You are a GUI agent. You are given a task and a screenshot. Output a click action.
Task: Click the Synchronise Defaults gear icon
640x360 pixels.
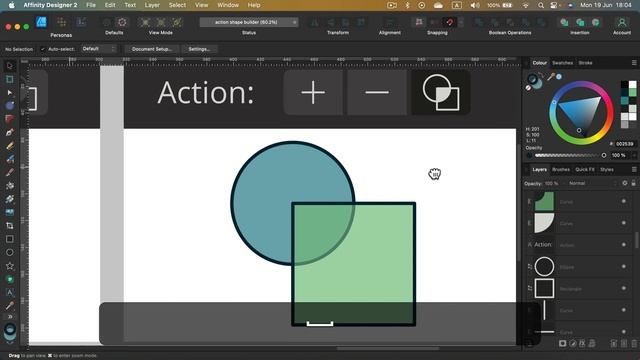coord(122,22)
